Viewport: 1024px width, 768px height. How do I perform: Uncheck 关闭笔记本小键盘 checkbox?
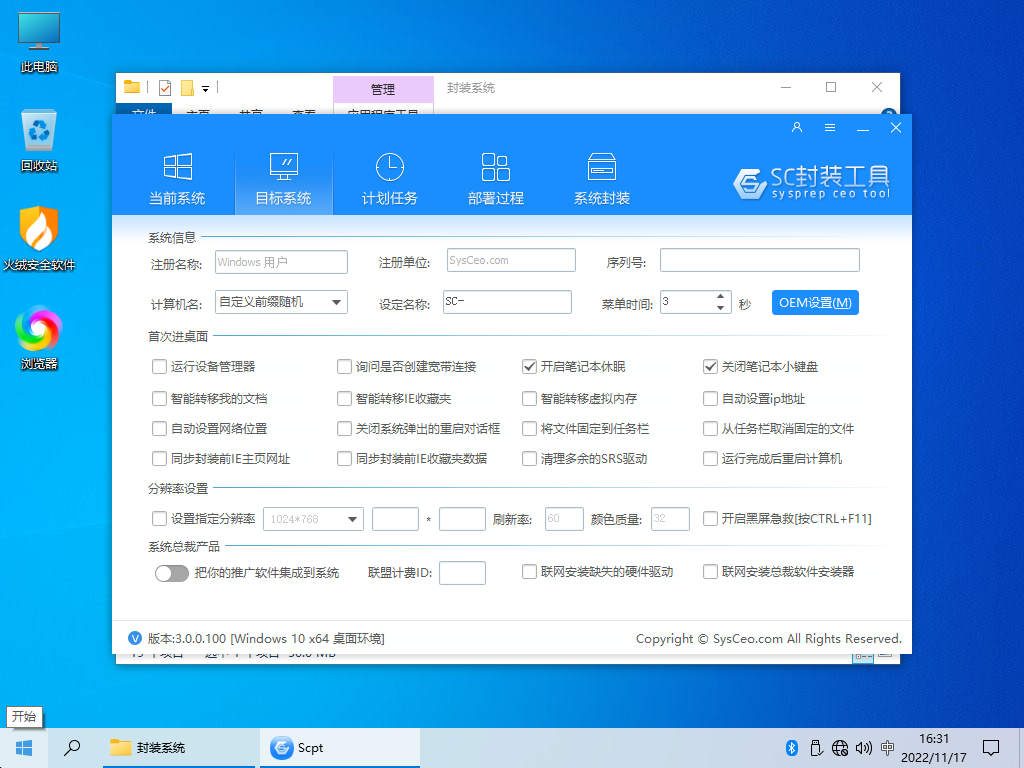pos(710,366)
